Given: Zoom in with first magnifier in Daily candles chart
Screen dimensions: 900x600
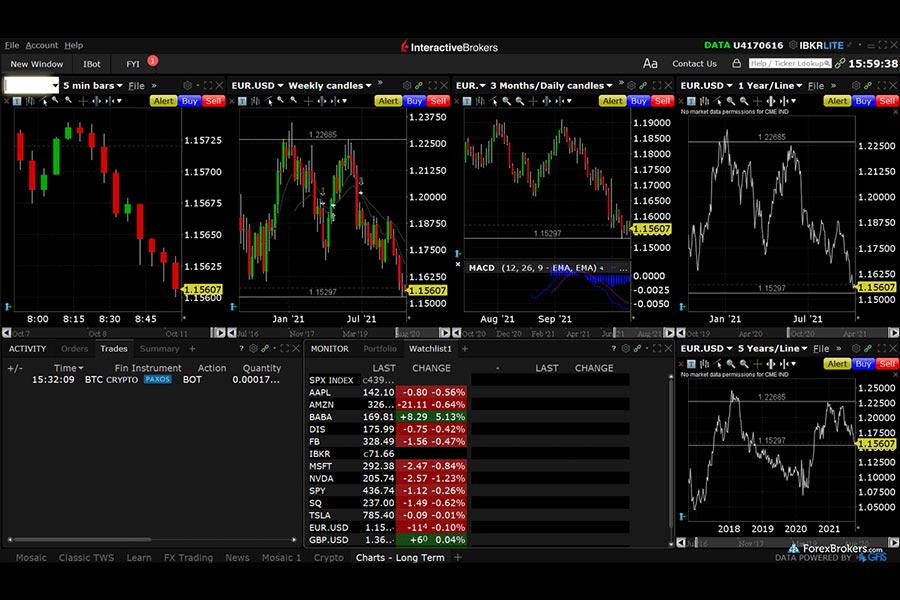Looking at the screenshot, I should [x=507, y=101].
